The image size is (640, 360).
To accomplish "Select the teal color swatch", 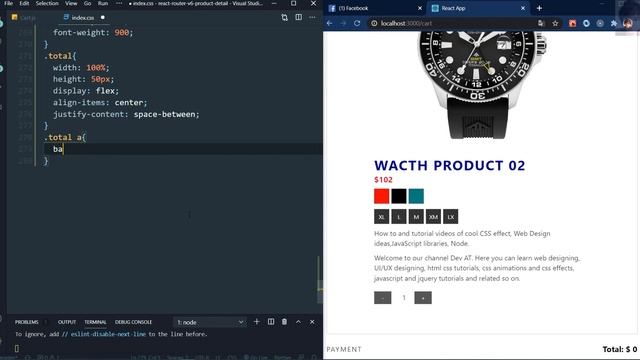I will pyautogui.click(x=416, y=196).
